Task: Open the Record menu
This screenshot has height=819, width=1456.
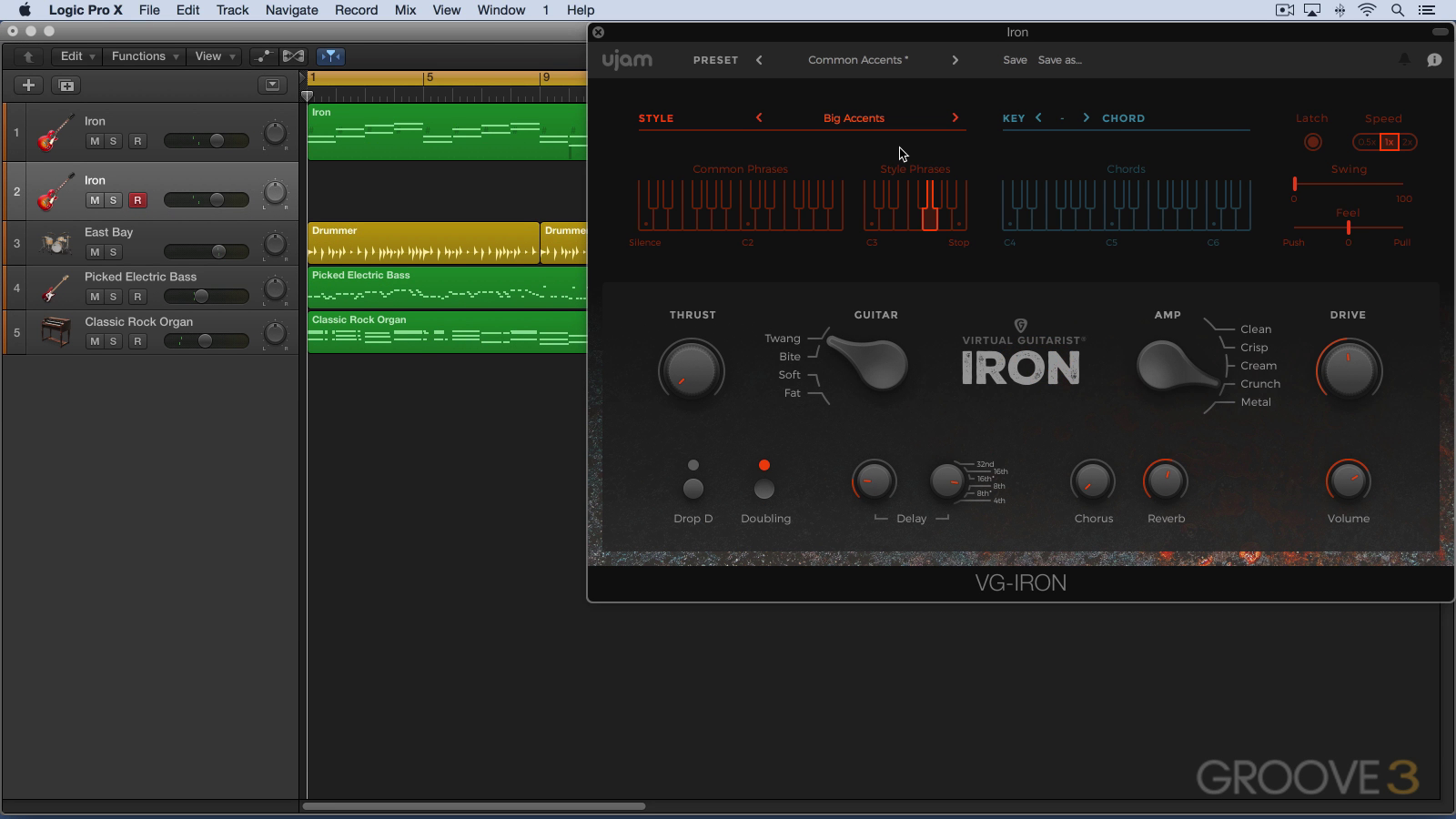Action: click(x=356, y=10)
